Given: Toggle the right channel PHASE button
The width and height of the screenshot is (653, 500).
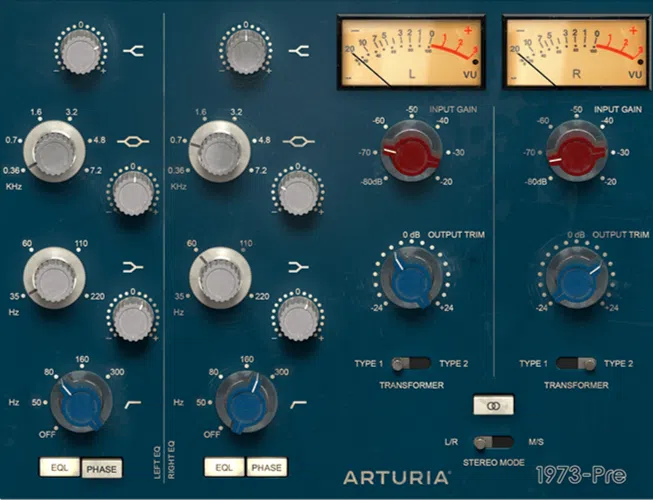Looking at the screenshot, I should coord(266,466).
